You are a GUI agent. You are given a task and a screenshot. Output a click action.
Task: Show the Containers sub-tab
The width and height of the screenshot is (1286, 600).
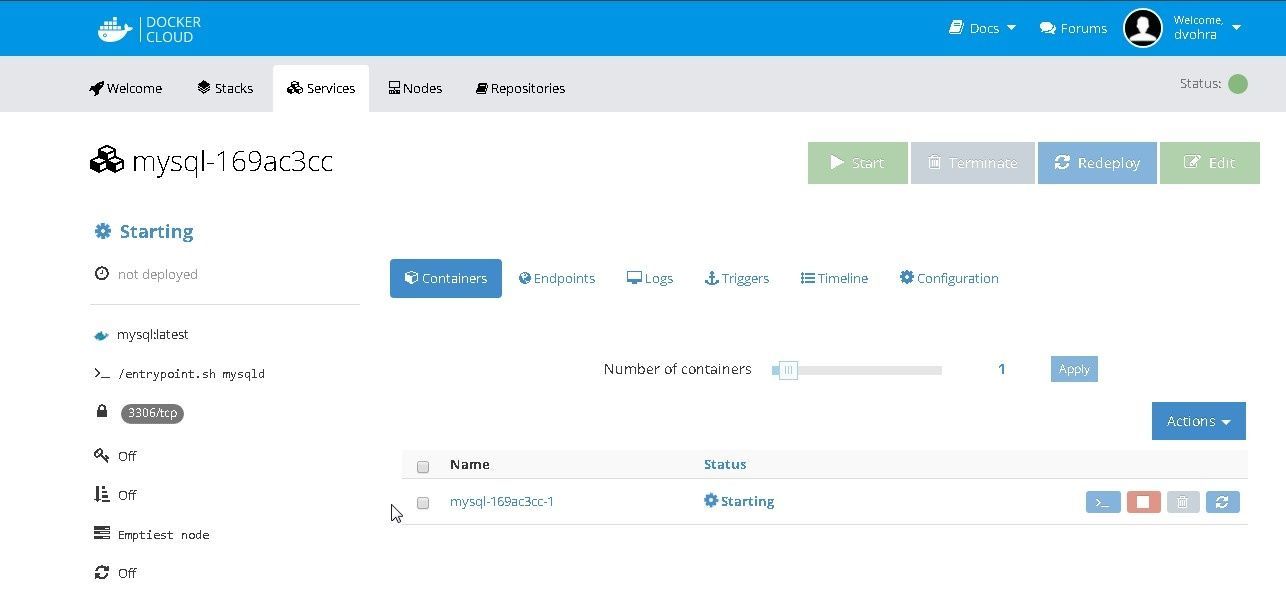coord(446,278)
